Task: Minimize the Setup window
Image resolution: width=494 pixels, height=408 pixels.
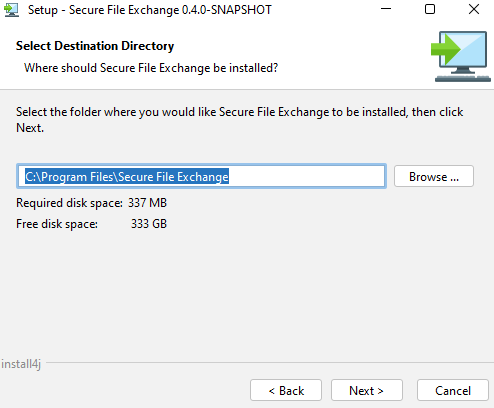Action: coord(386,9)
